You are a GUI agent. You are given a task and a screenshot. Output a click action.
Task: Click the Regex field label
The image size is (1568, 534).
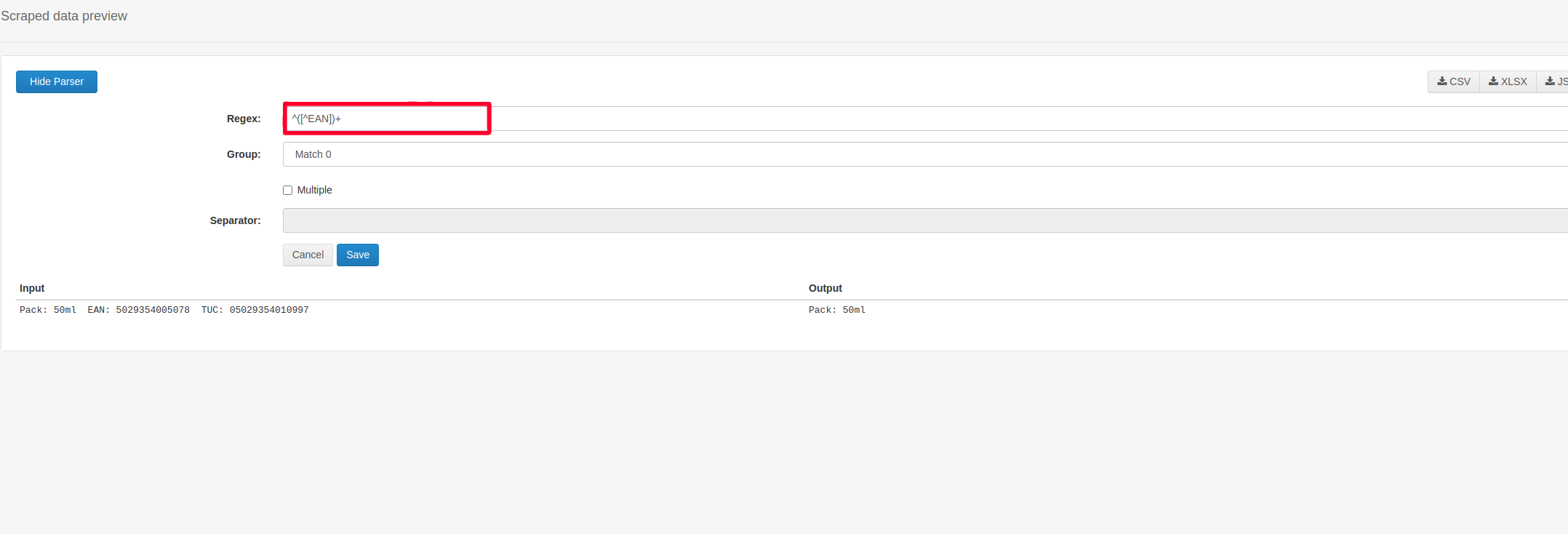pos(244,119)
